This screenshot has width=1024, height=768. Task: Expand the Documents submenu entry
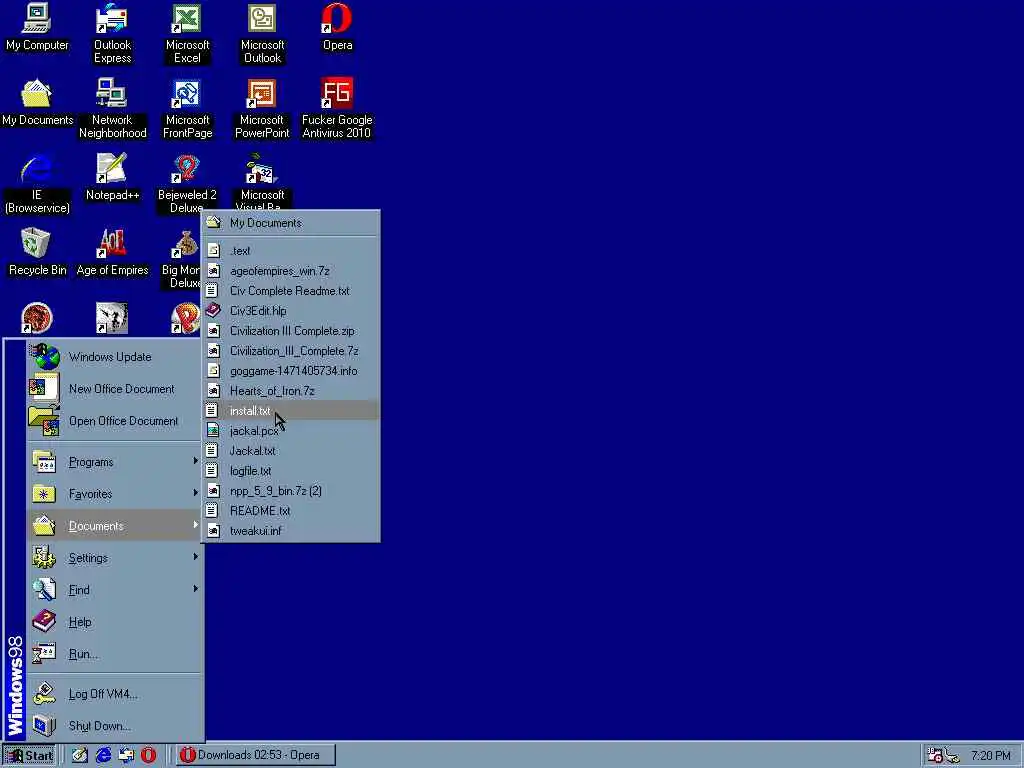[x=114, y=526]
